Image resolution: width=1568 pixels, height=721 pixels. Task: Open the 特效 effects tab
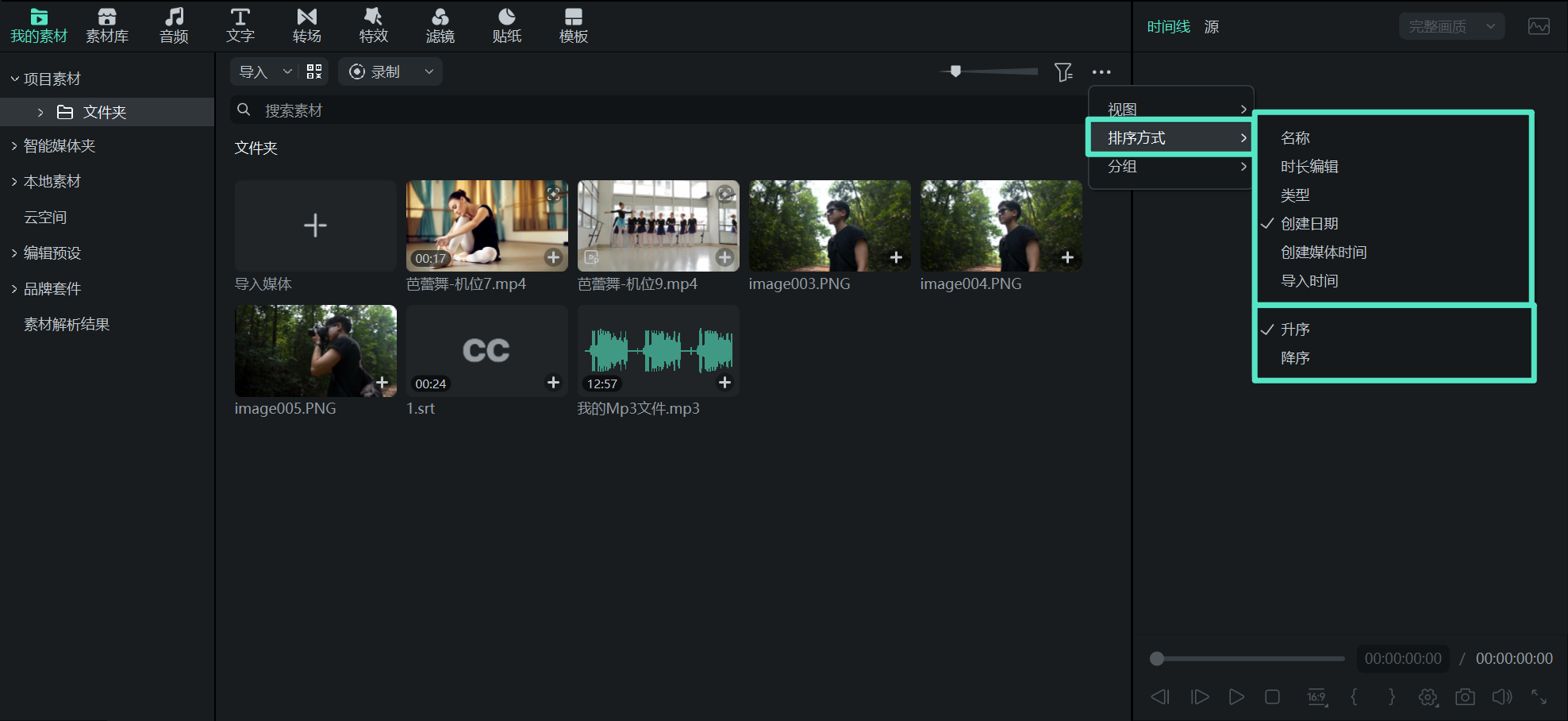pos(374,26)
